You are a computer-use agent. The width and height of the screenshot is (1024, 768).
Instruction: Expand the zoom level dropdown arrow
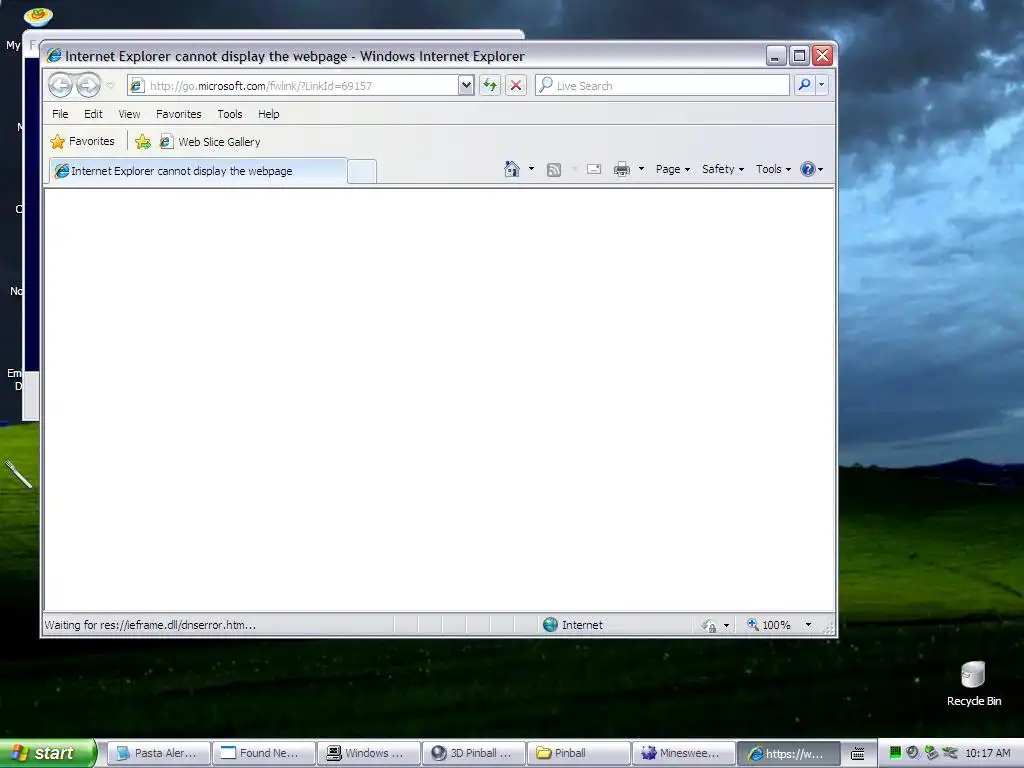pos(808,625)
